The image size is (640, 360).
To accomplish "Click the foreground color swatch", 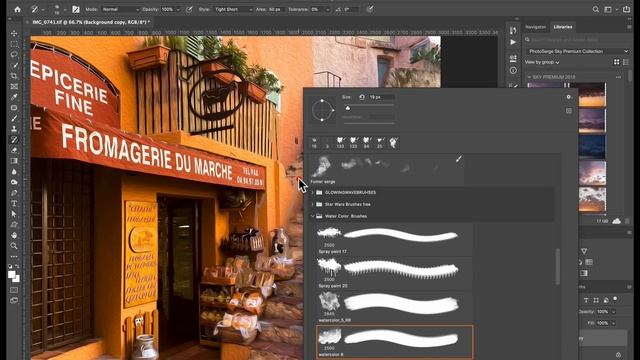I will tap(12, 275).
